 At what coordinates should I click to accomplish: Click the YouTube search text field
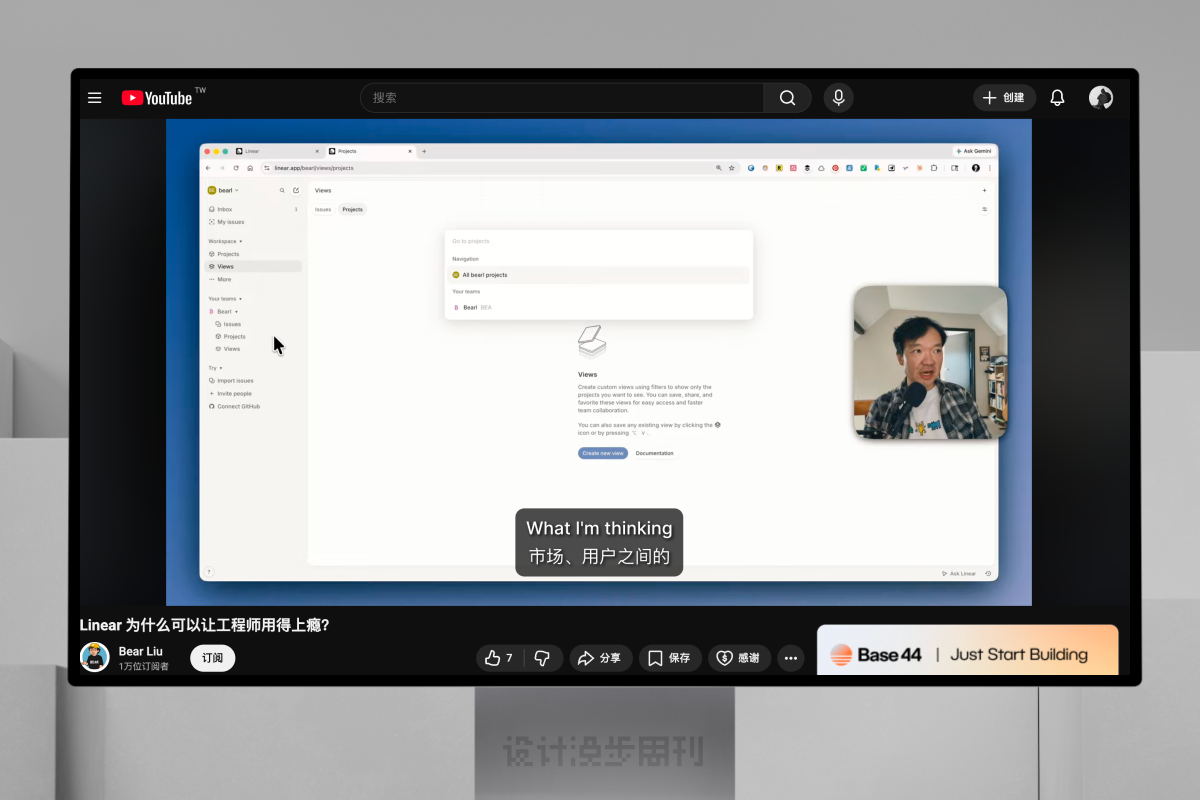coord(562,98)
